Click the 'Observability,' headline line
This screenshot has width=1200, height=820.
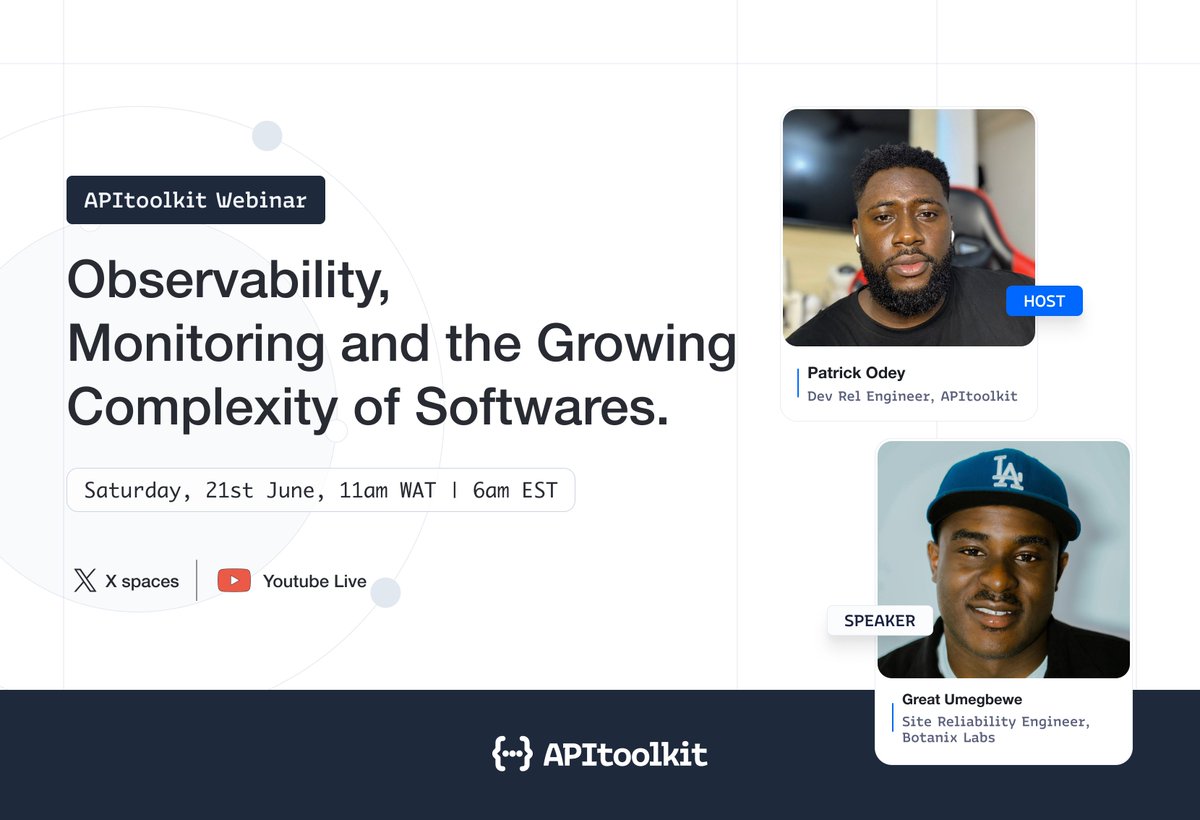229,283
